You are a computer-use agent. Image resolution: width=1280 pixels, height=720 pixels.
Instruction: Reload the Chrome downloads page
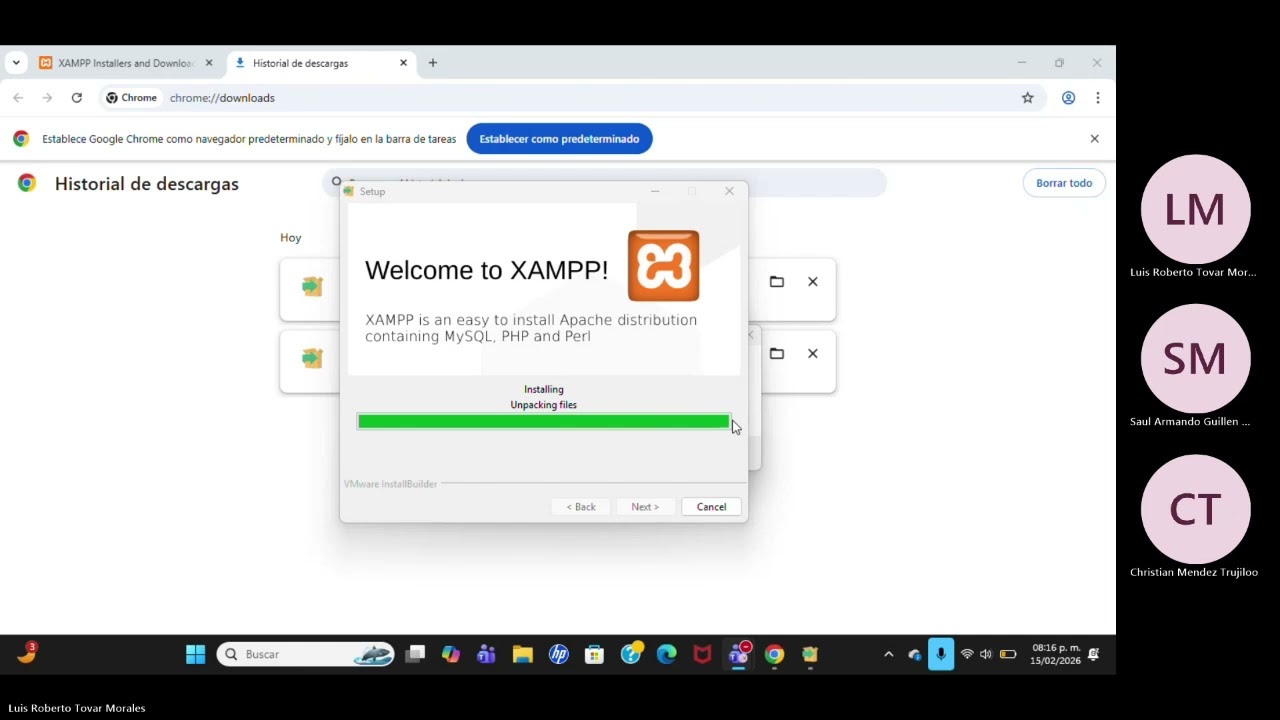(77, 98)
